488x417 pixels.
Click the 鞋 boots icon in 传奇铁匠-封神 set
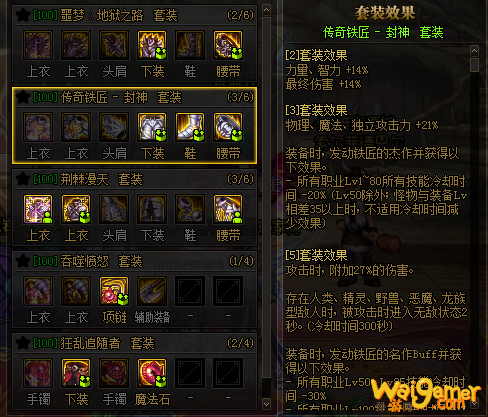click(190, 127)
